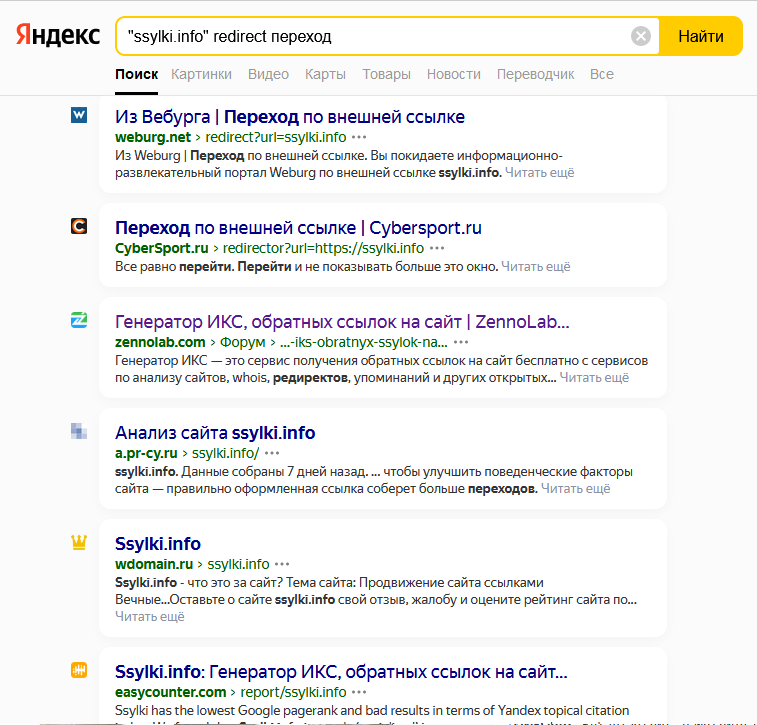Image resolution: width=757 pixels, height=725 pixels.
Task: Click the 'redirector?url=https://ssylki.info' path link
Action: [x=323, y=249]
